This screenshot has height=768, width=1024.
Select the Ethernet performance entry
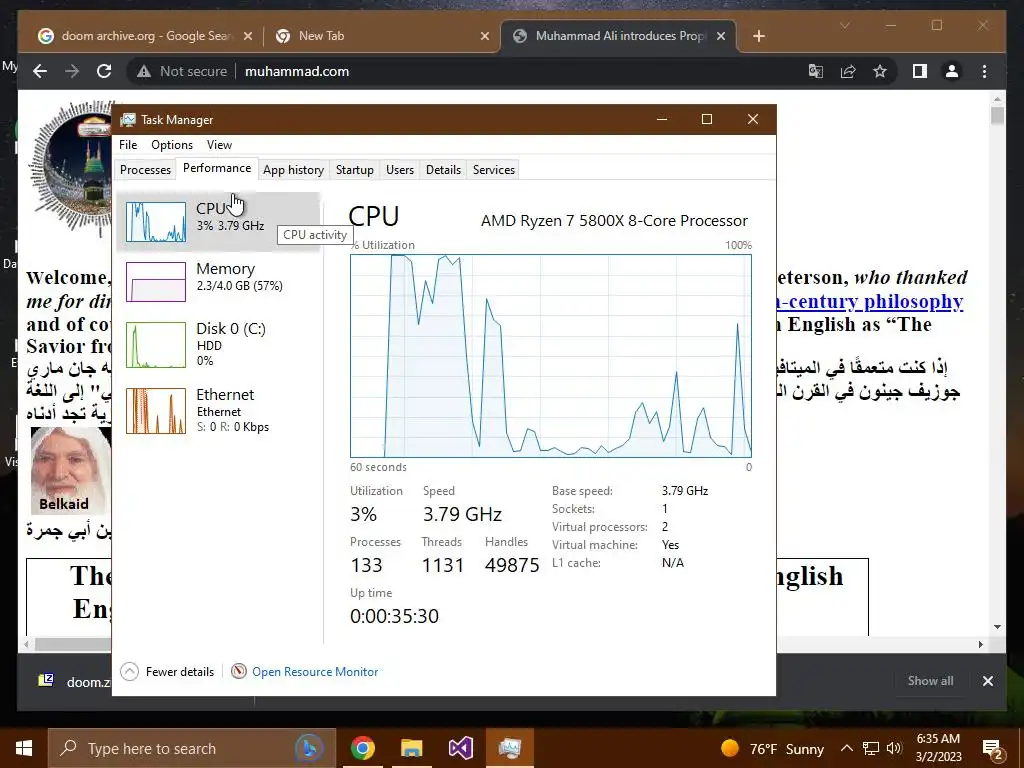point(218,410)
